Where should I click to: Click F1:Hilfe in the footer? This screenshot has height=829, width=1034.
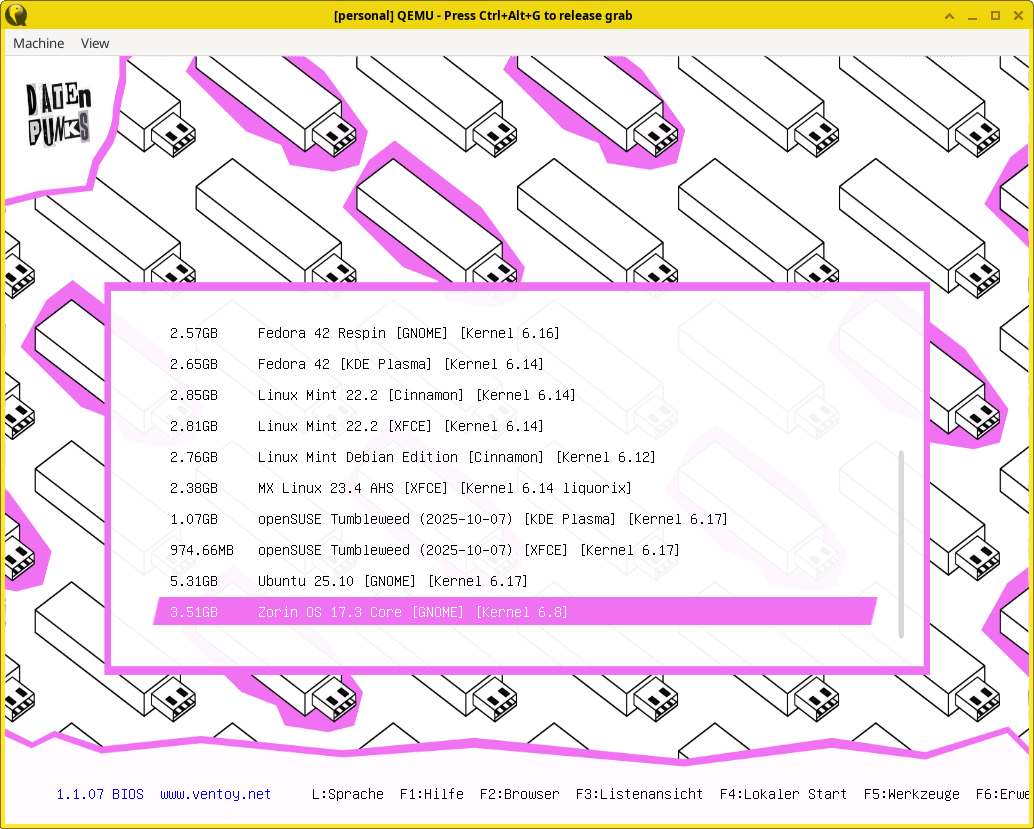point(431,794)
